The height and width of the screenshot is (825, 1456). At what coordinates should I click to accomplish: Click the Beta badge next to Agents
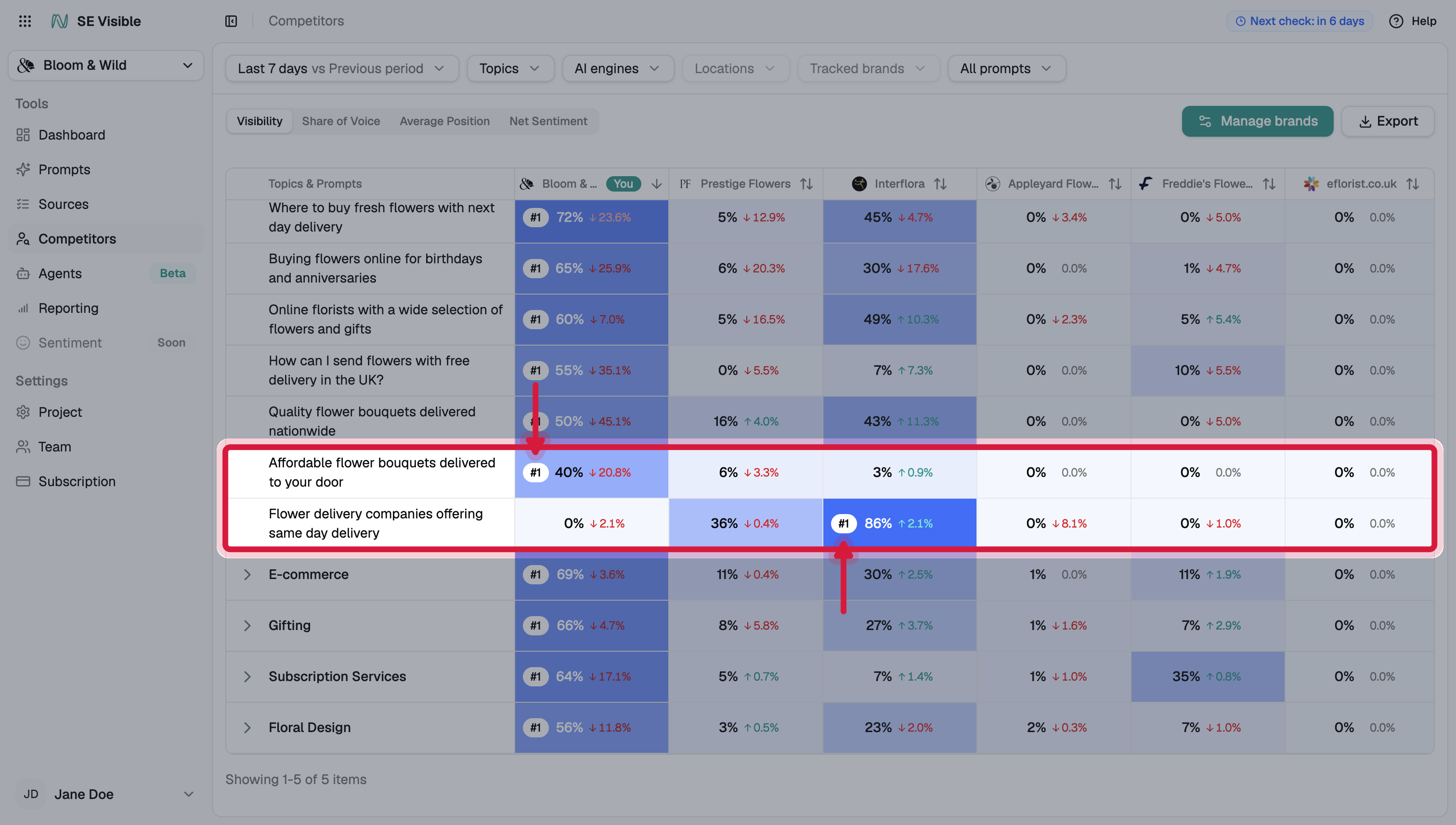[x=173, y=273]
